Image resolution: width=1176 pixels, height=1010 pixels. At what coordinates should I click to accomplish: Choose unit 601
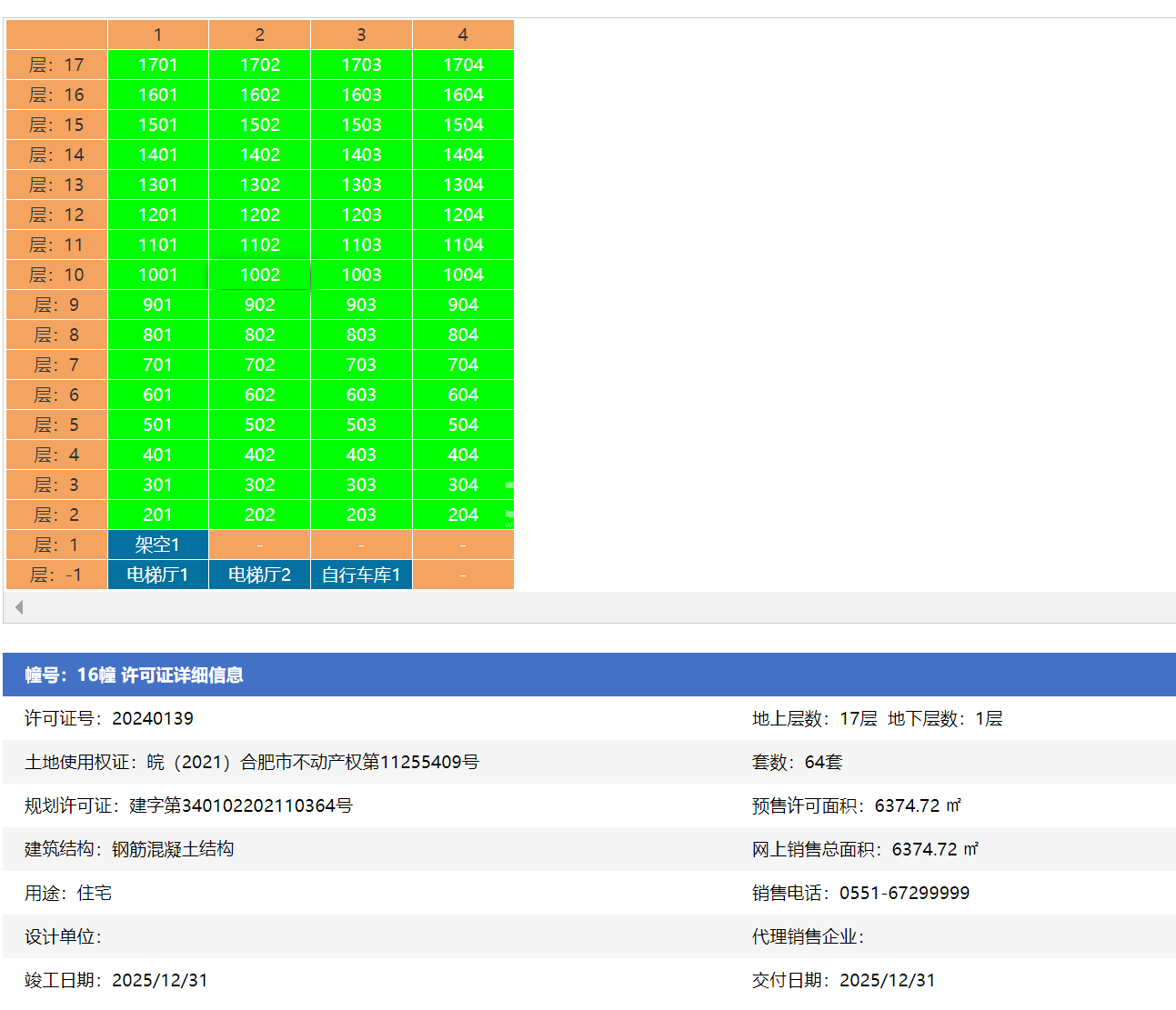tap(158, 395)
